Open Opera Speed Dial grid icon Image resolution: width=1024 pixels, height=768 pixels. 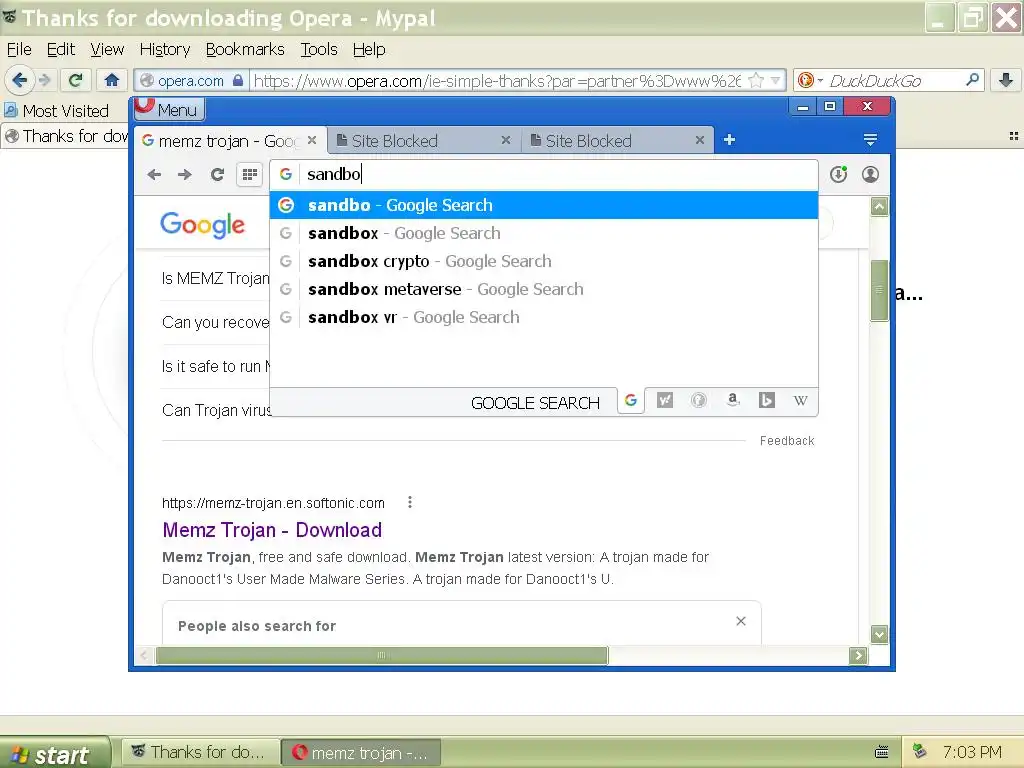click(x=249, y=174)
